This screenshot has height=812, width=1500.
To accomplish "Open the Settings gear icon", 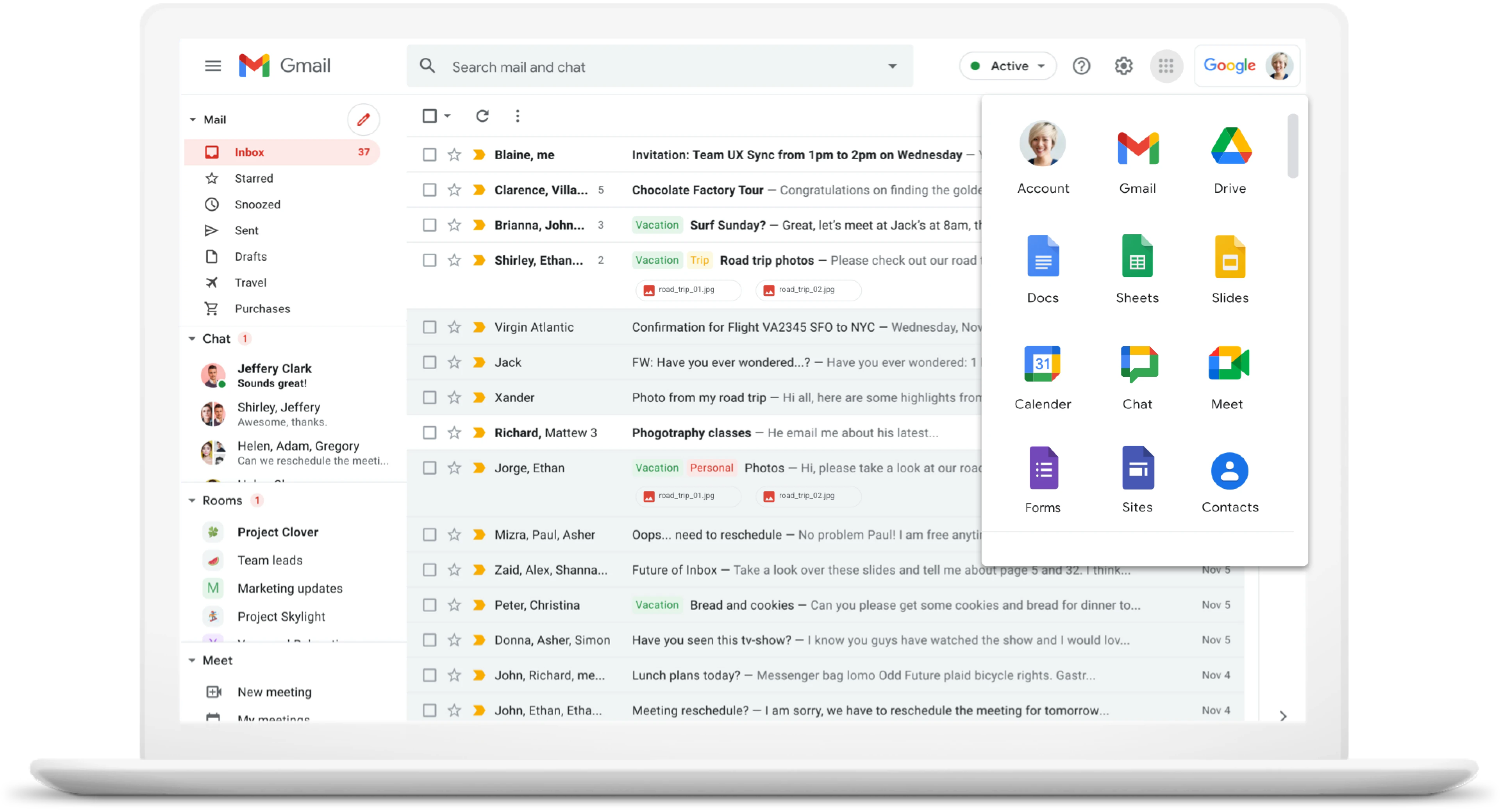I will point(1123,66).
